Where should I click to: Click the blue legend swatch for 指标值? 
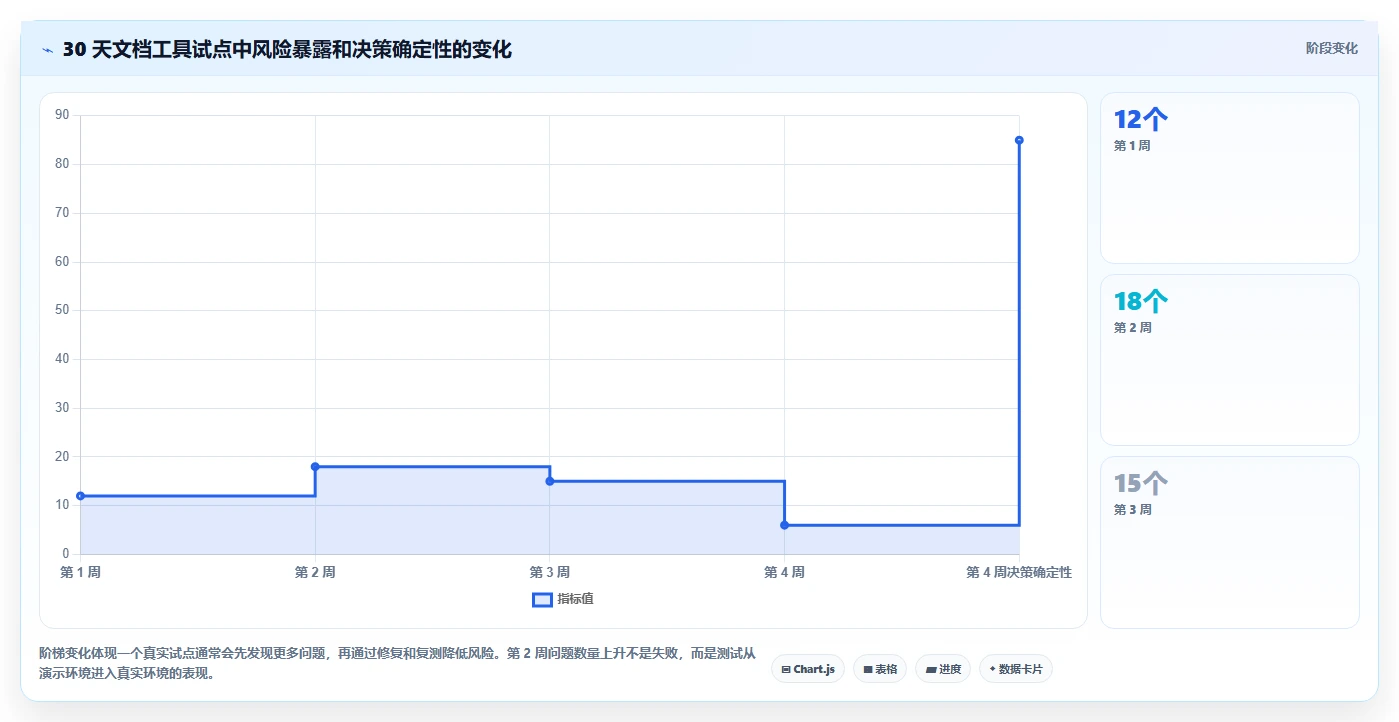(x=542, y=599)
